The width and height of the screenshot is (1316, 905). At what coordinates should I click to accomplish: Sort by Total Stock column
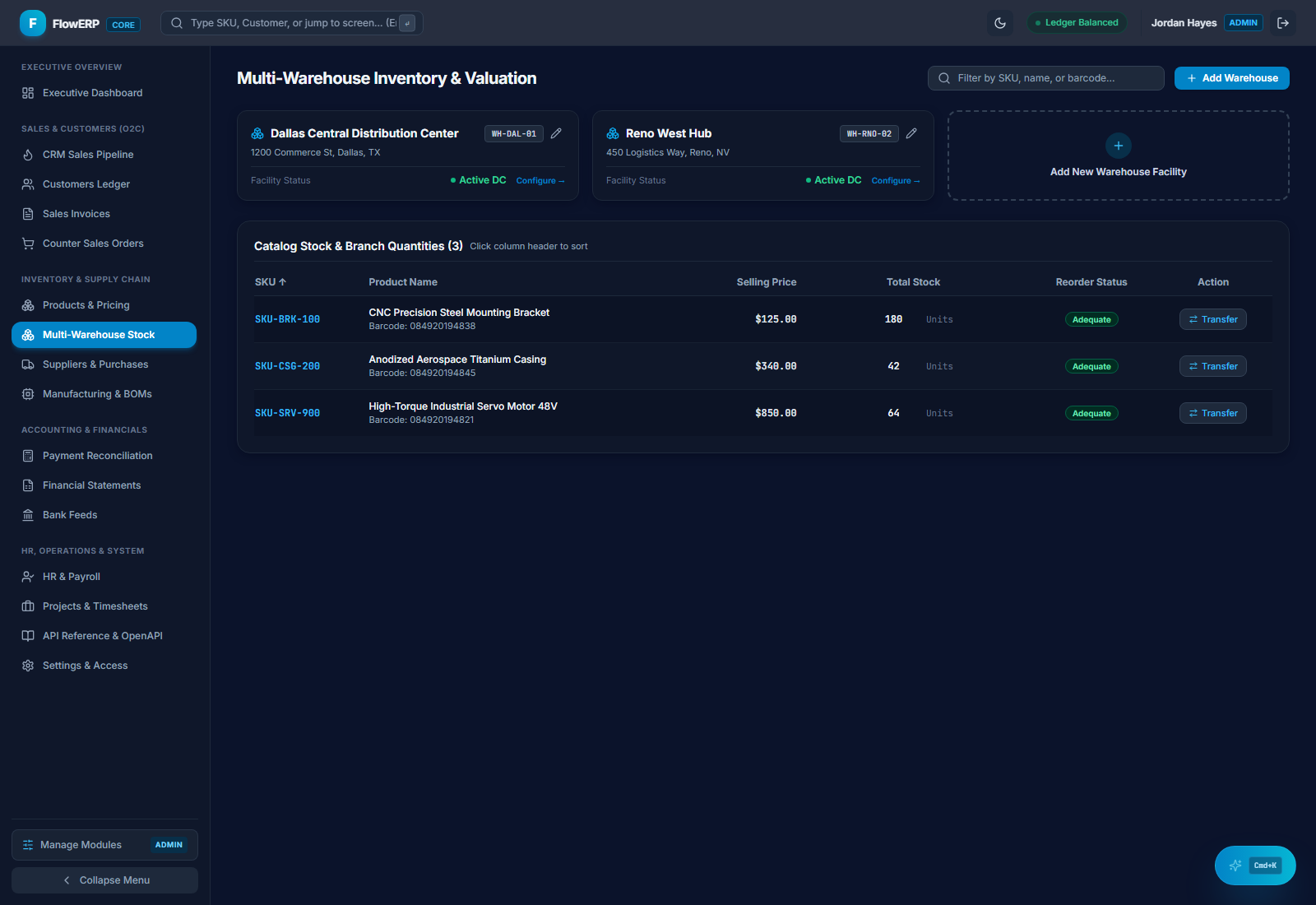click(x=913, y=282)
